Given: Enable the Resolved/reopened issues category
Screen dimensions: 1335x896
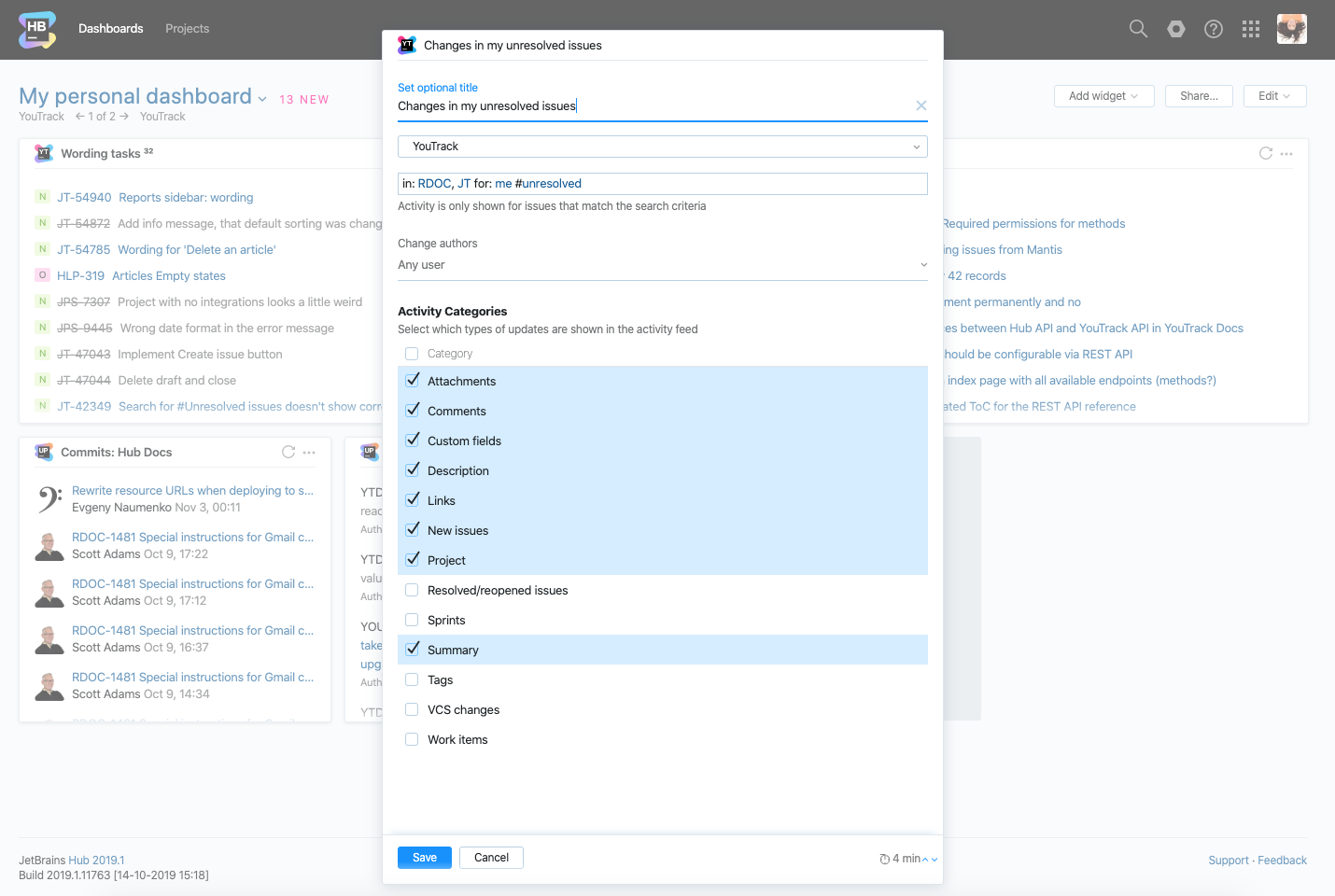Looking at the screenshot, I should 412,590.
